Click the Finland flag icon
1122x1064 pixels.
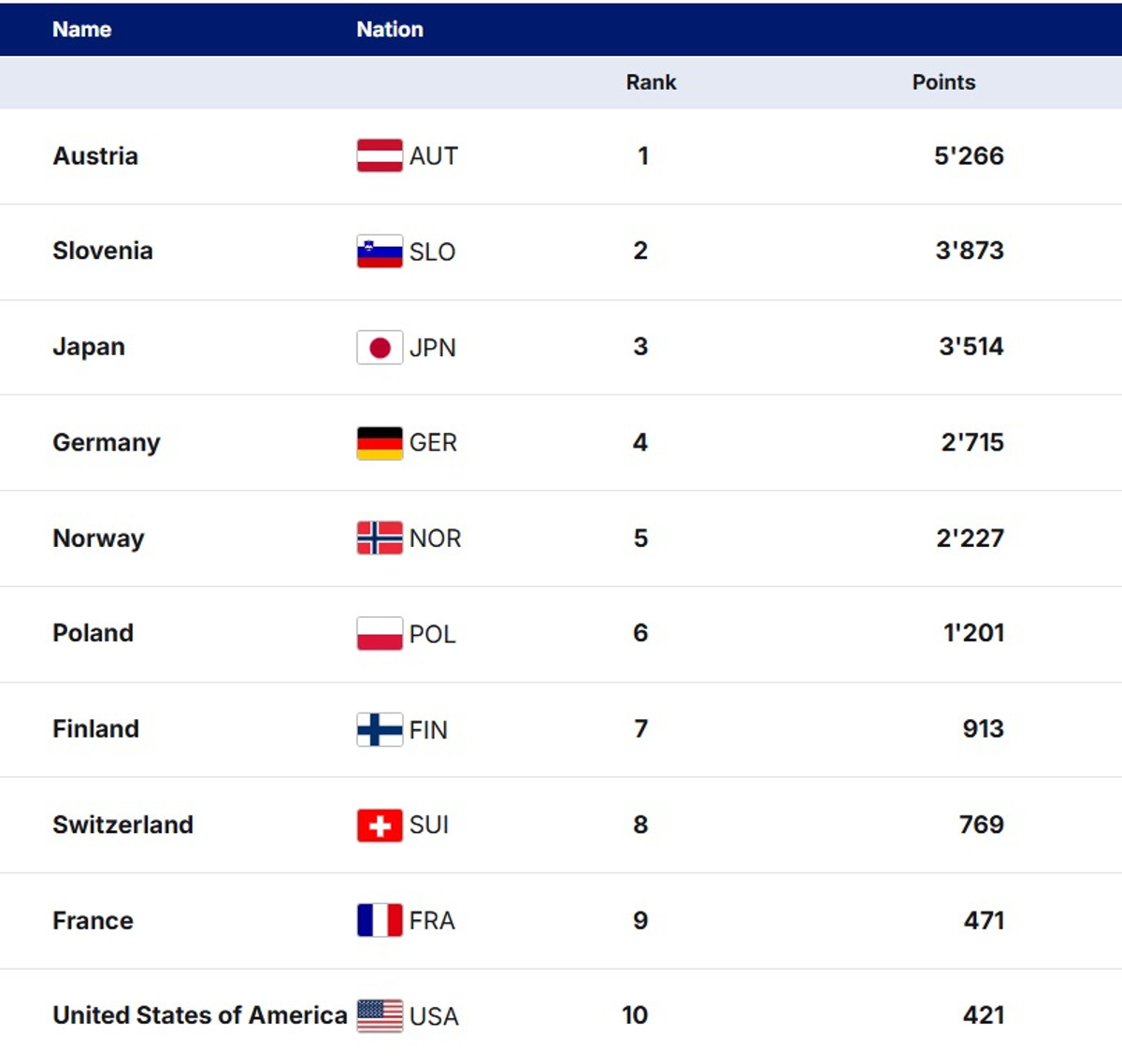coord(380,729)
